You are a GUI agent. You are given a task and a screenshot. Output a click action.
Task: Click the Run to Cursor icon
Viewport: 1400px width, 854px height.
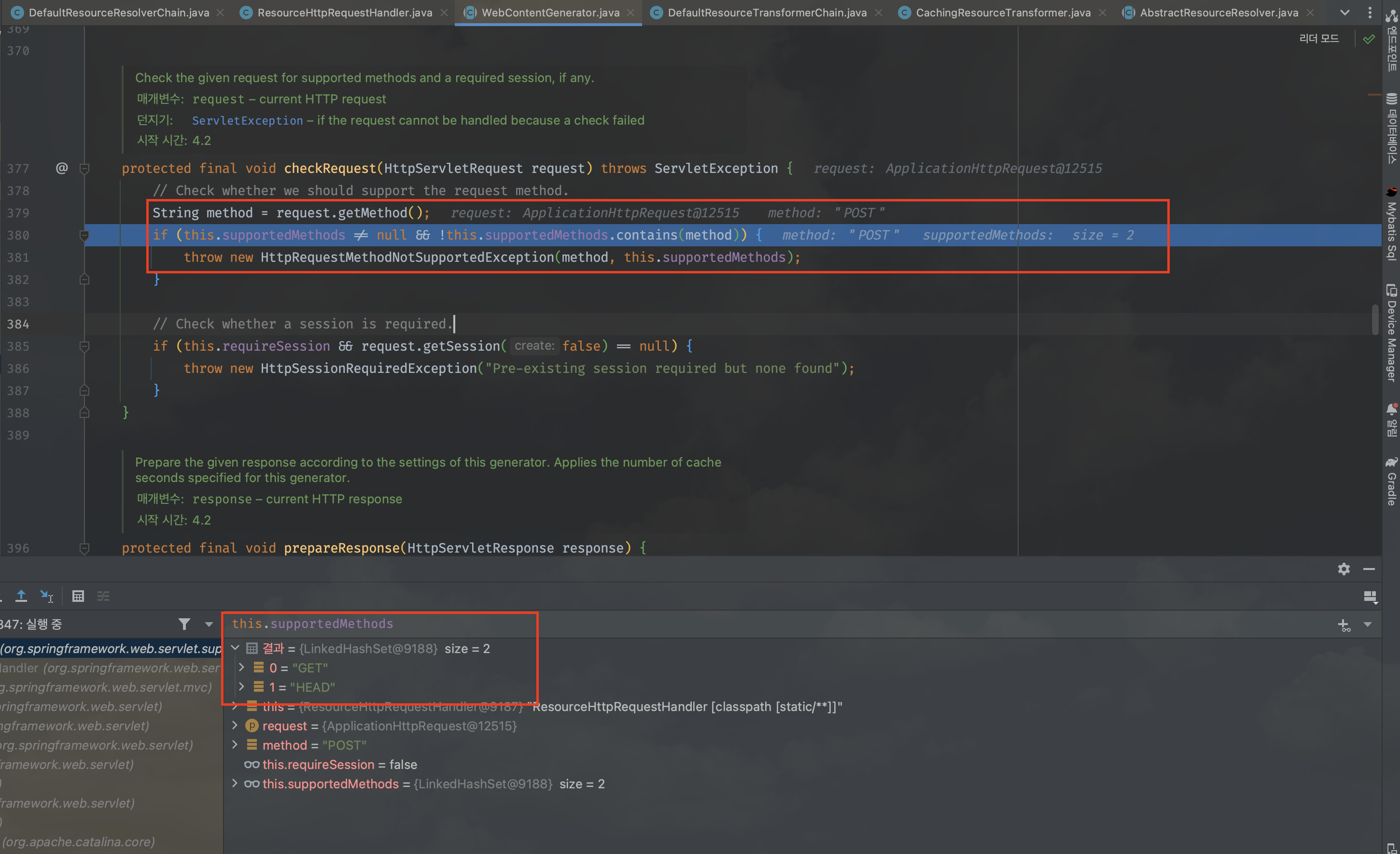coord(47,596)
